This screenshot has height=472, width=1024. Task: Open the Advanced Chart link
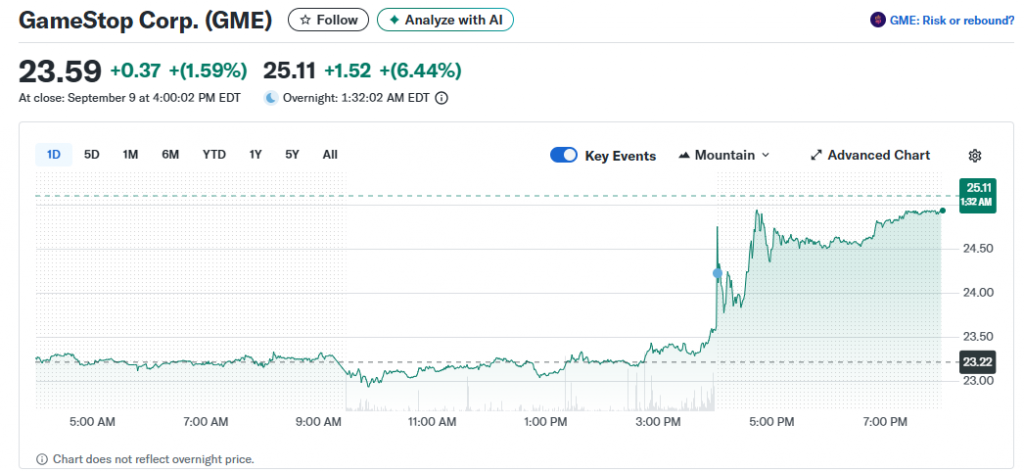coord(870,155)
